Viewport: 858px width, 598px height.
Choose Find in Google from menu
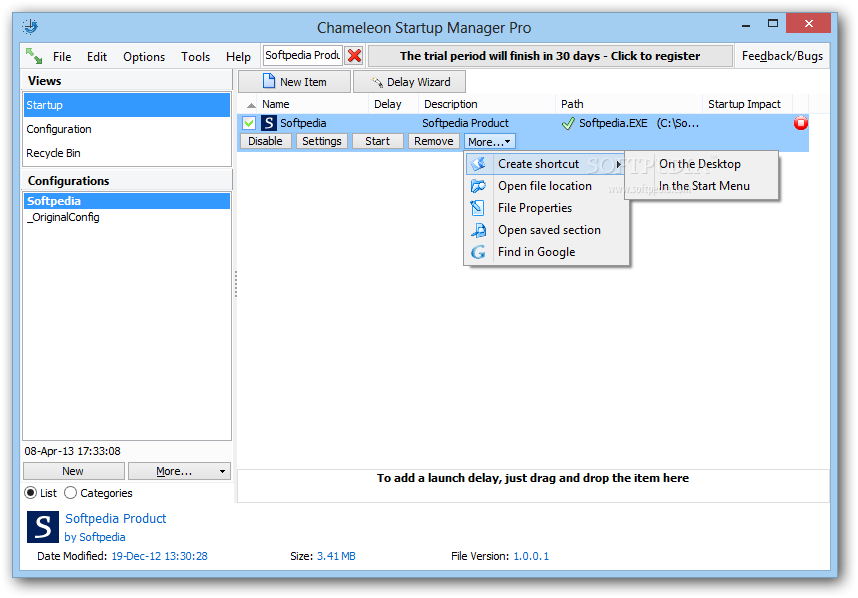click(545, 252)
